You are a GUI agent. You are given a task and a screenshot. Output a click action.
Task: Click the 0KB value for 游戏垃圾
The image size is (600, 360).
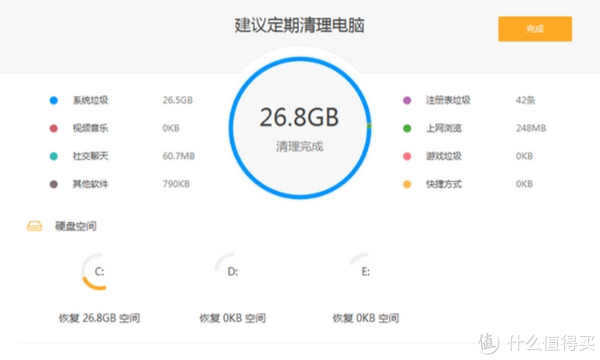tap(524, 156)
